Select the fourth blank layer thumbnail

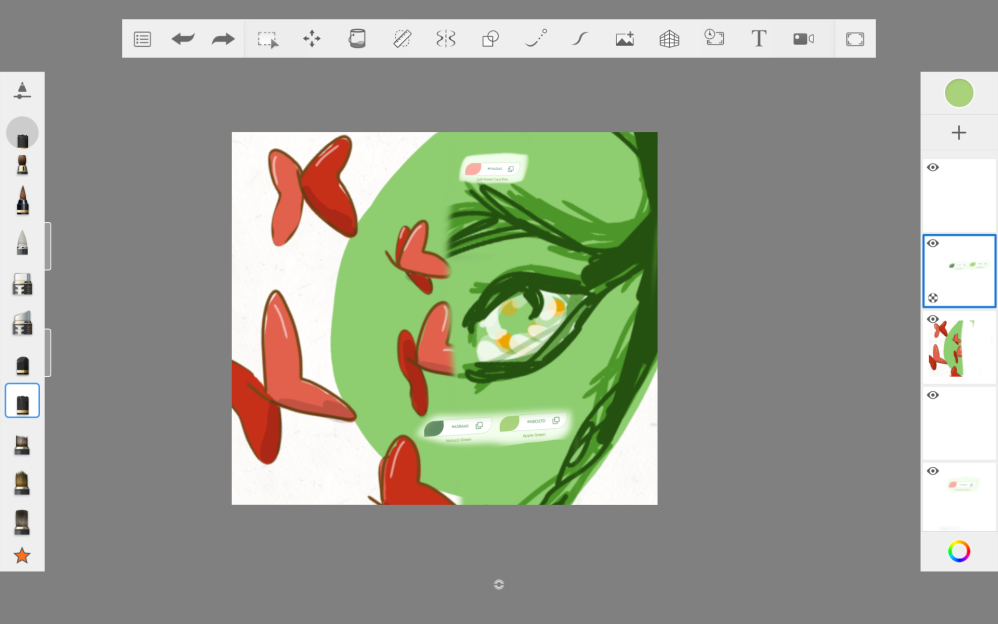(x=959, y=423)
